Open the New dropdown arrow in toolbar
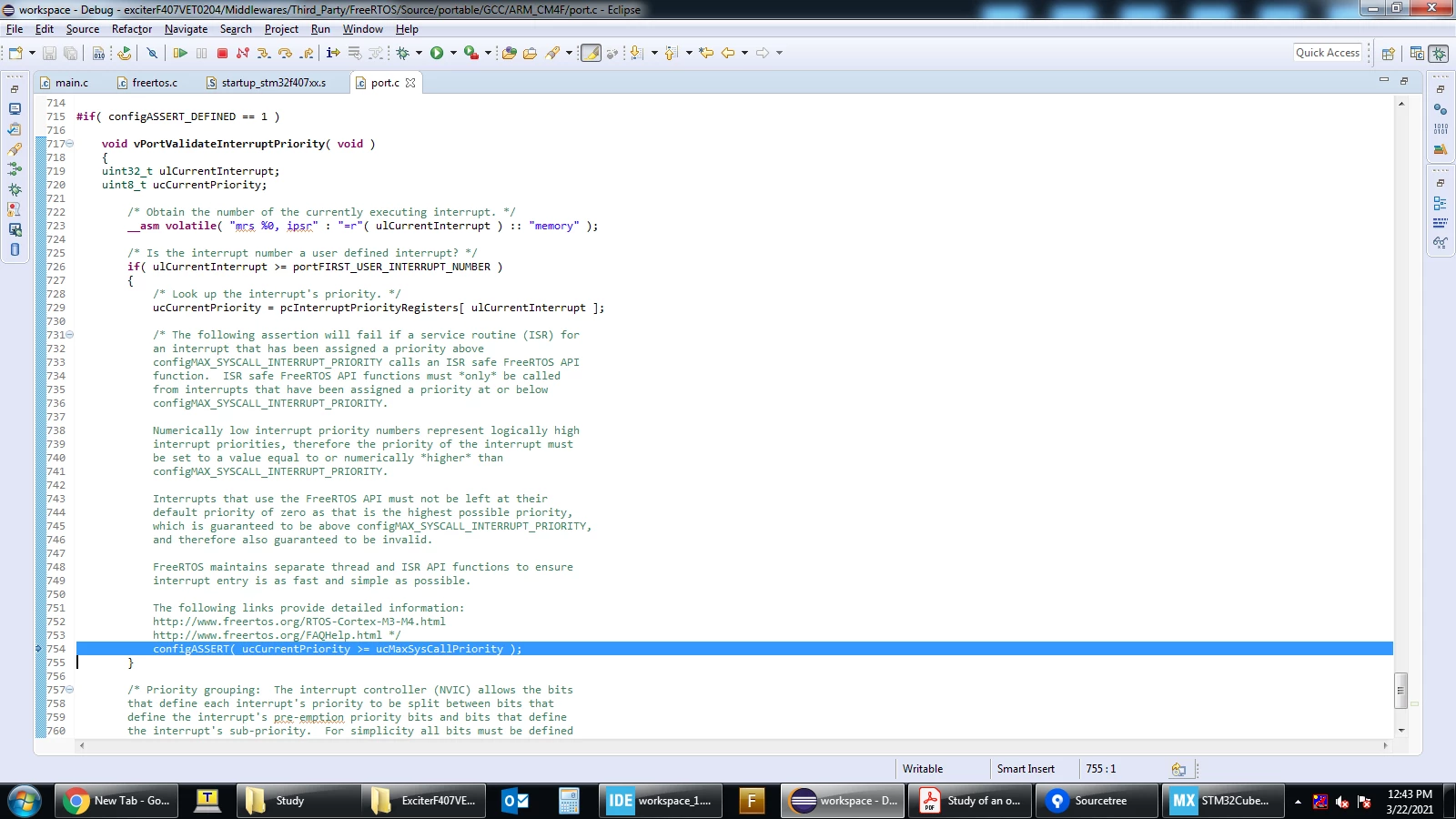The width and height of the screenshot is (1456, 819). point(32,53)
